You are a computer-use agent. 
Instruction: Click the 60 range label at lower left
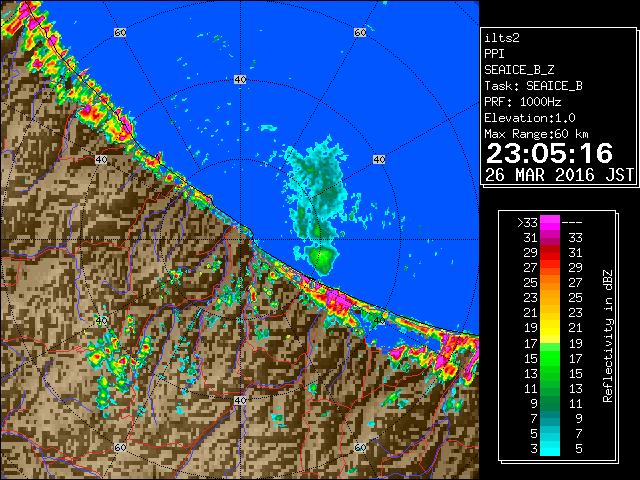pyautogui.click(x=120, y=448)
